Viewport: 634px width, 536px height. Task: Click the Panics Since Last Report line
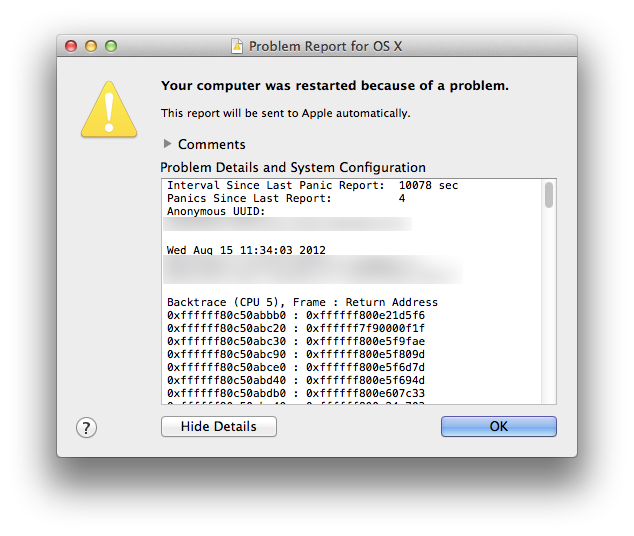coord(286,198)
